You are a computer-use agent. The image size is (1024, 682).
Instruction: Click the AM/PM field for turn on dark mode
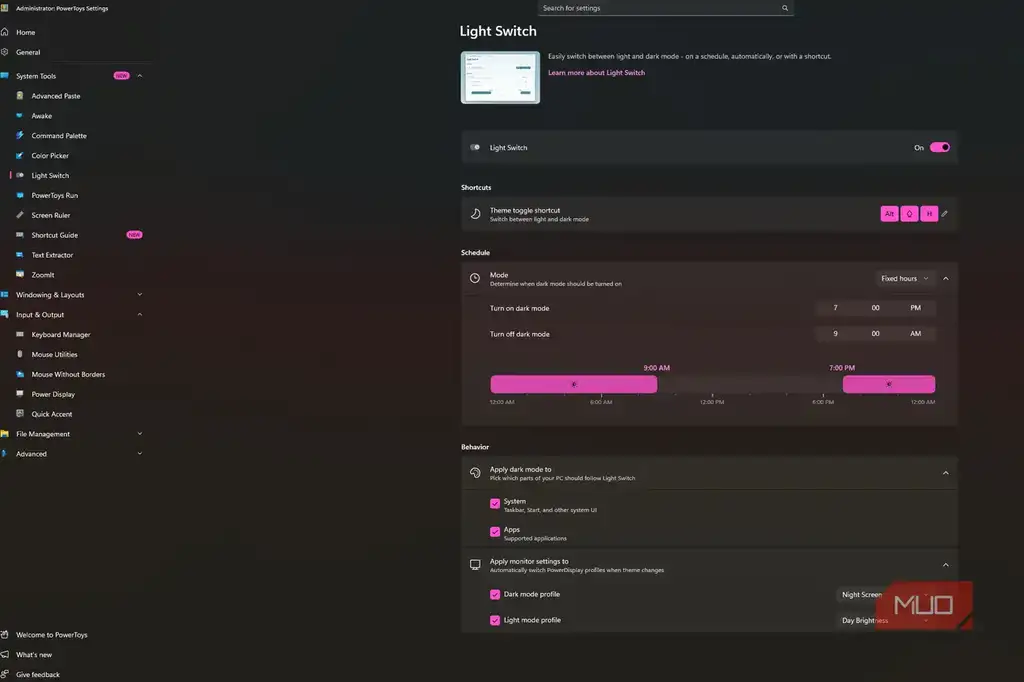tap(916, 308)
